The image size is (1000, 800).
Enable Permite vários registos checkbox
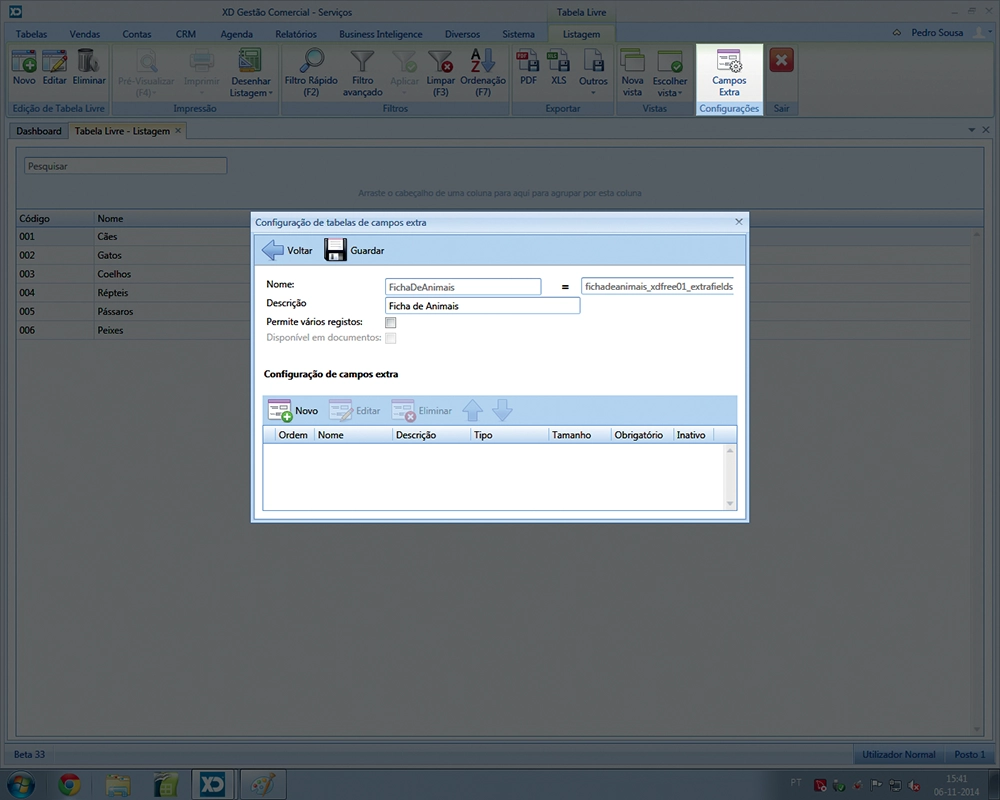point(391,322)
